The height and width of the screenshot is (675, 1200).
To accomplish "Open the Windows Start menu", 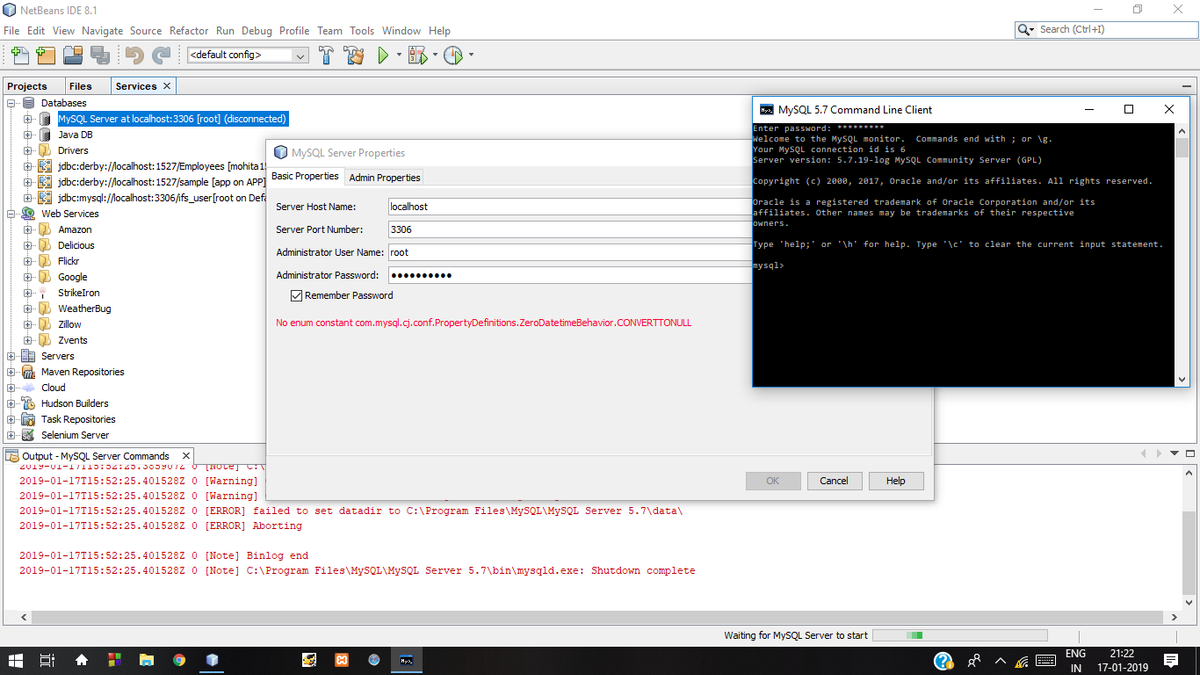I will click(x=16, y=660).
